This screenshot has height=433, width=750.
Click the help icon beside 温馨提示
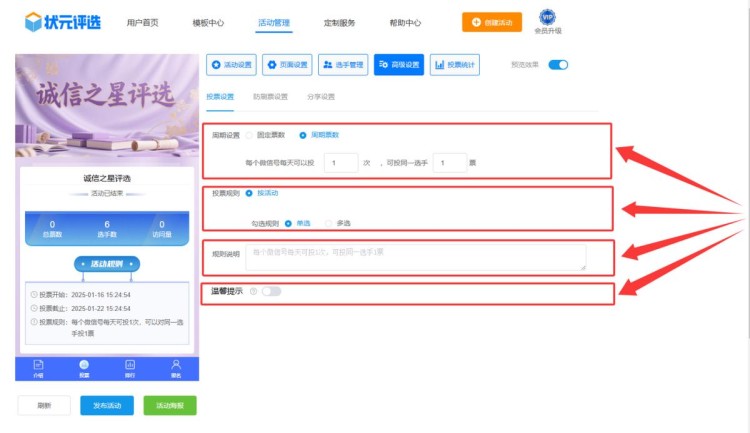(x=253, y=291)
